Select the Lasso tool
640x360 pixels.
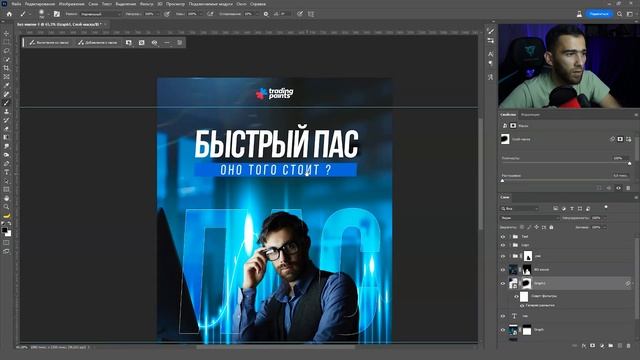coord(6,51)
